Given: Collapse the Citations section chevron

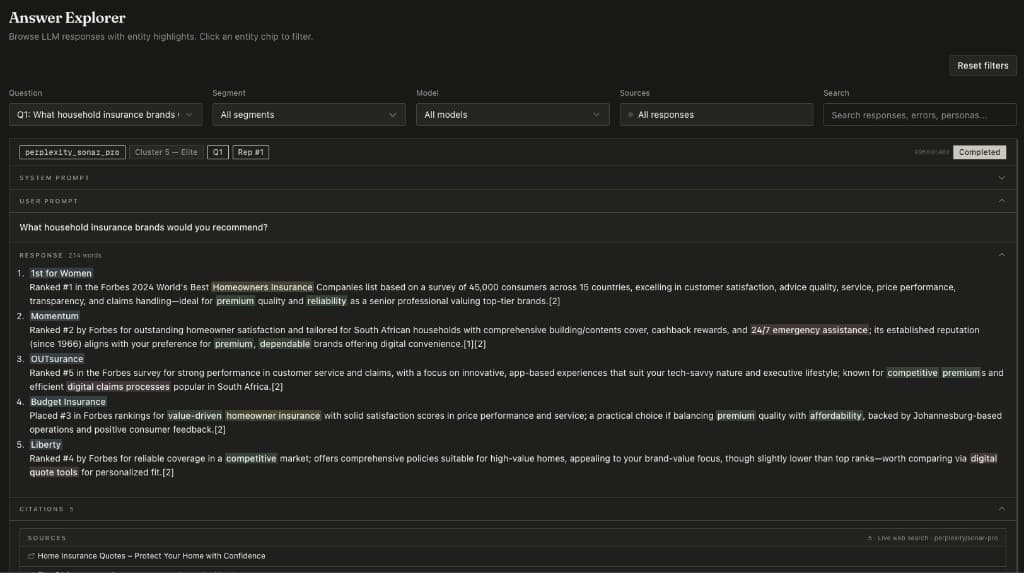Looking at the screenshot, I should coord(1001,508).
